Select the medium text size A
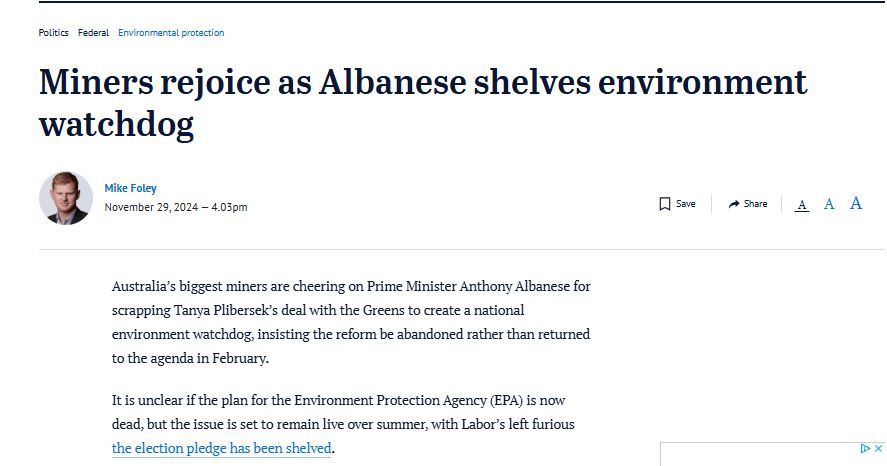This screenshot has height=466, width=887. pyautogui.click(x=829, y=204)
